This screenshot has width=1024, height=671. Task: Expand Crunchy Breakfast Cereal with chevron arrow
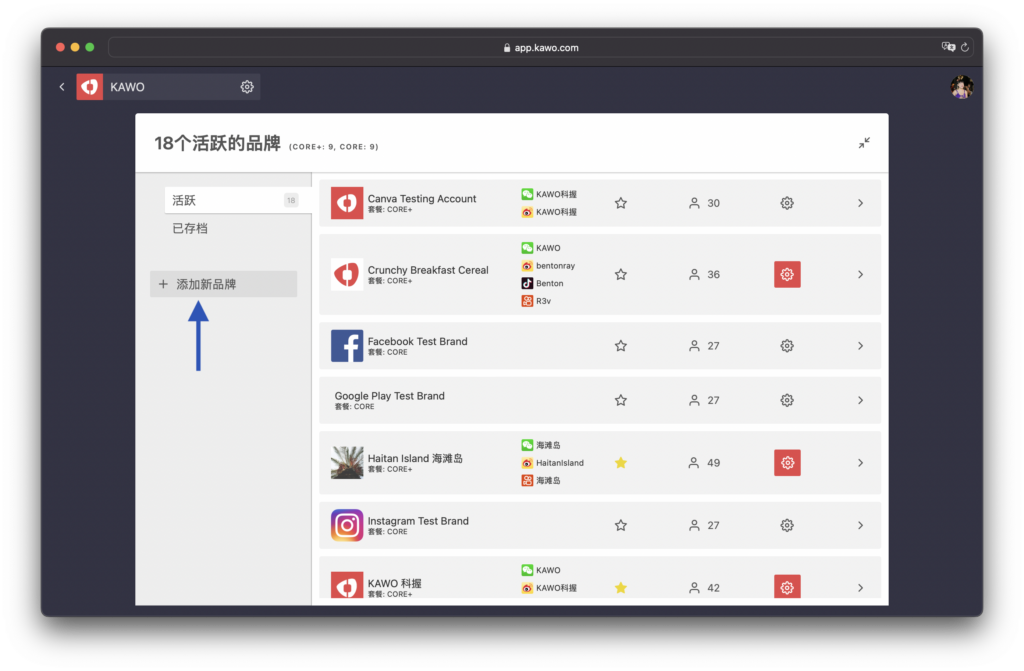click(x=860, y=274)
